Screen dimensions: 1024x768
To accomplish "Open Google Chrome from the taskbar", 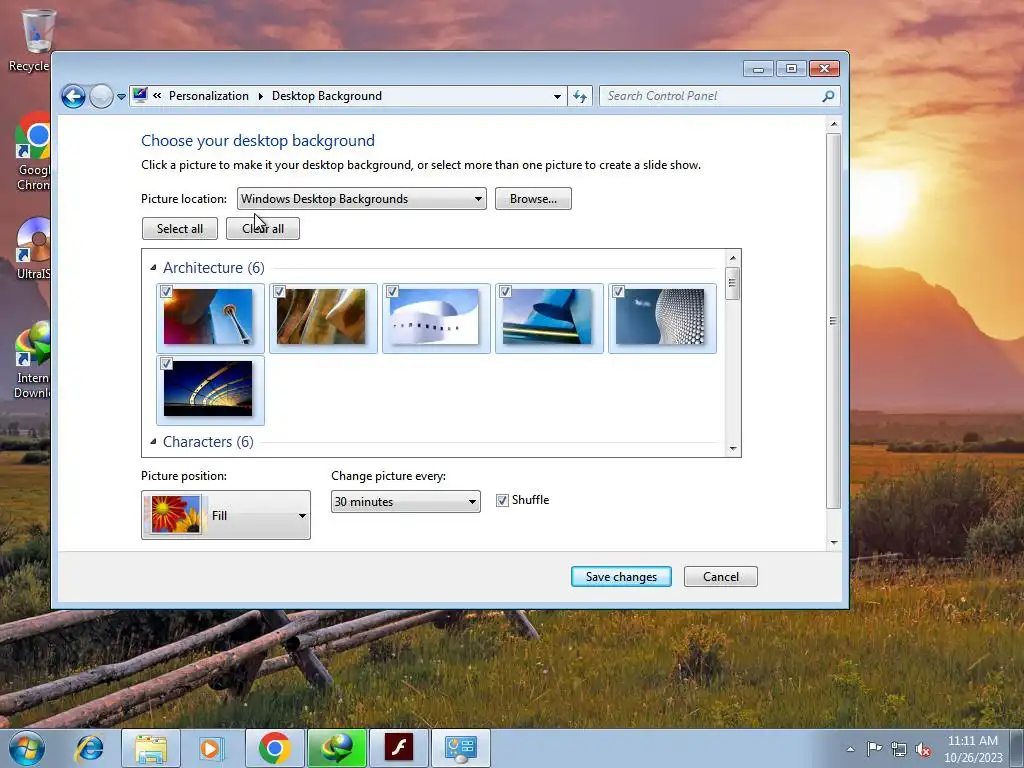I will click(274, 748).
